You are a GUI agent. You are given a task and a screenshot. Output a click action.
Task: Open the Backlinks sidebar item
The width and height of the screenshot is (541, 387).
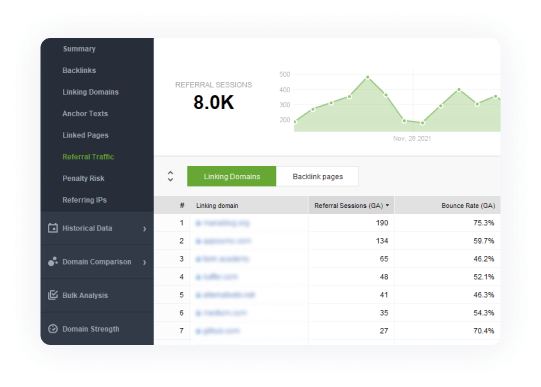[x=79, y=70]
